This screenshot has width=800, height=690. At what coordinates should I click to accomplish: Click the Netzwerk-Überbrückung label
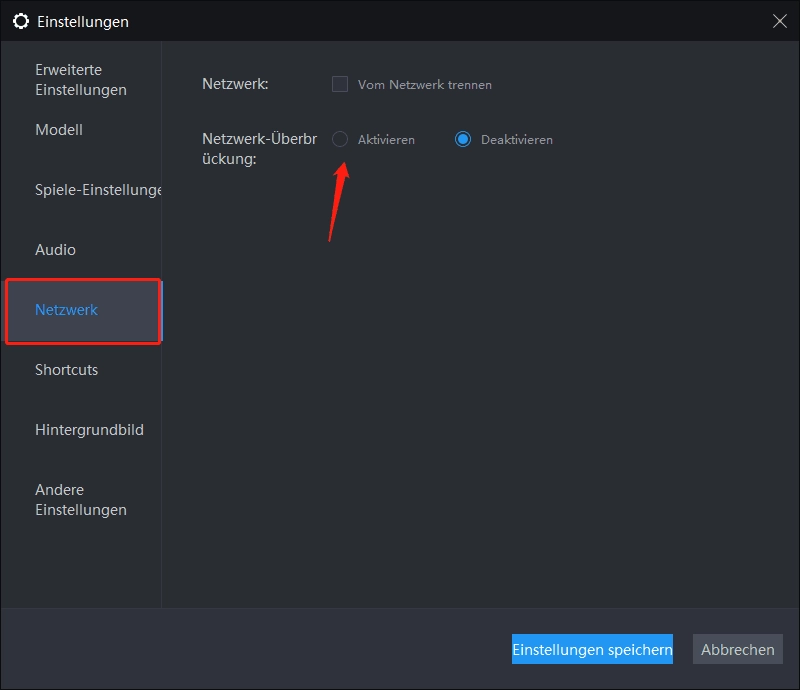(259, 149)
